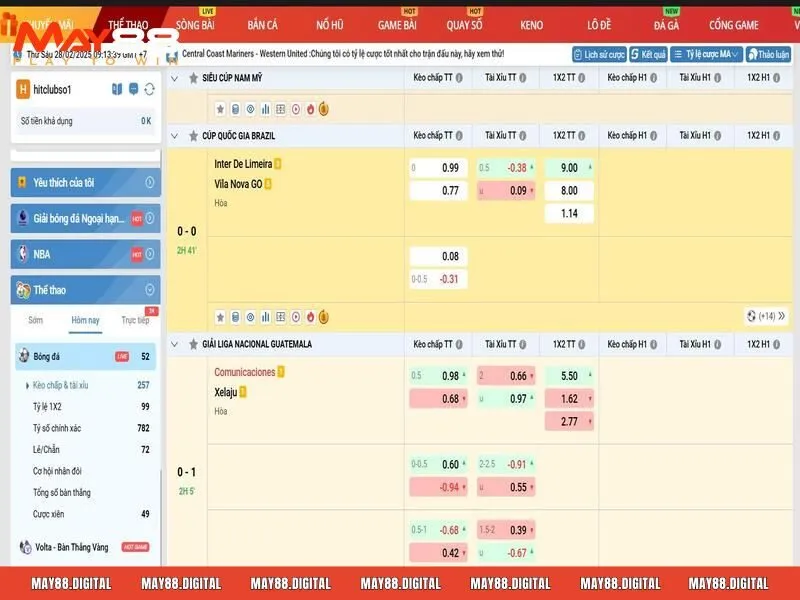Select Tỷ lệ 1X2 bet type
Image resolution: width=800 pixels, height=600 pixels.
pos(47,407)
